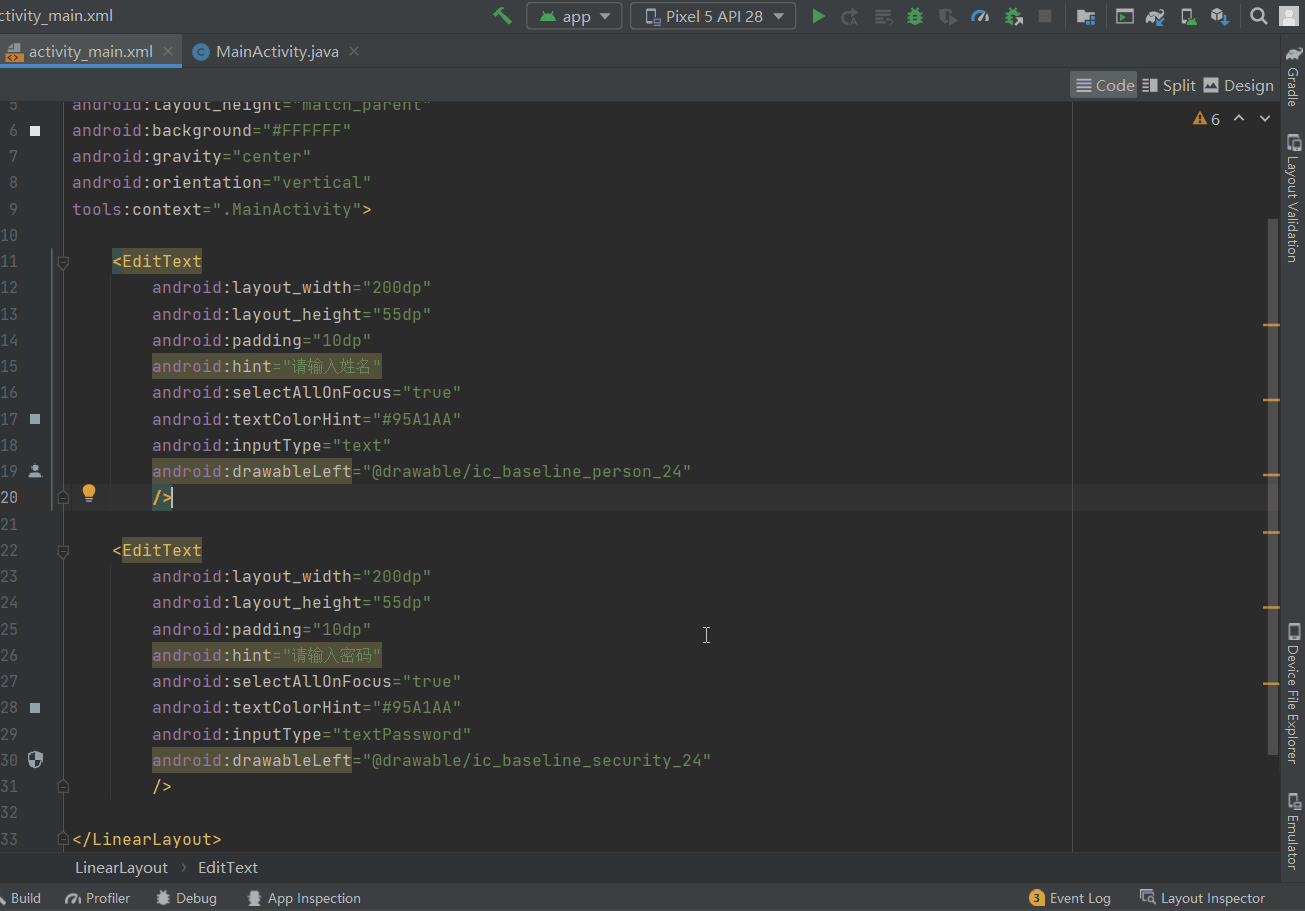
Task: Click Apply Code Changes icon
Action: point(883,16)
